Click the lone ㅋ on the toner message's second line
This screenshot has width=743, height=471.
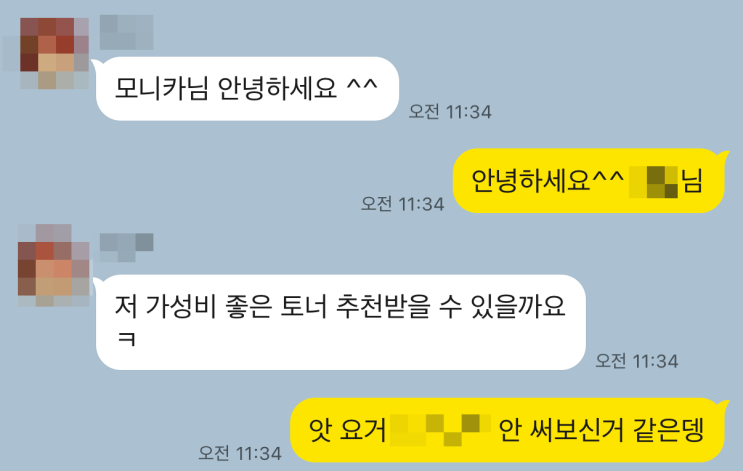coord(127,339)
